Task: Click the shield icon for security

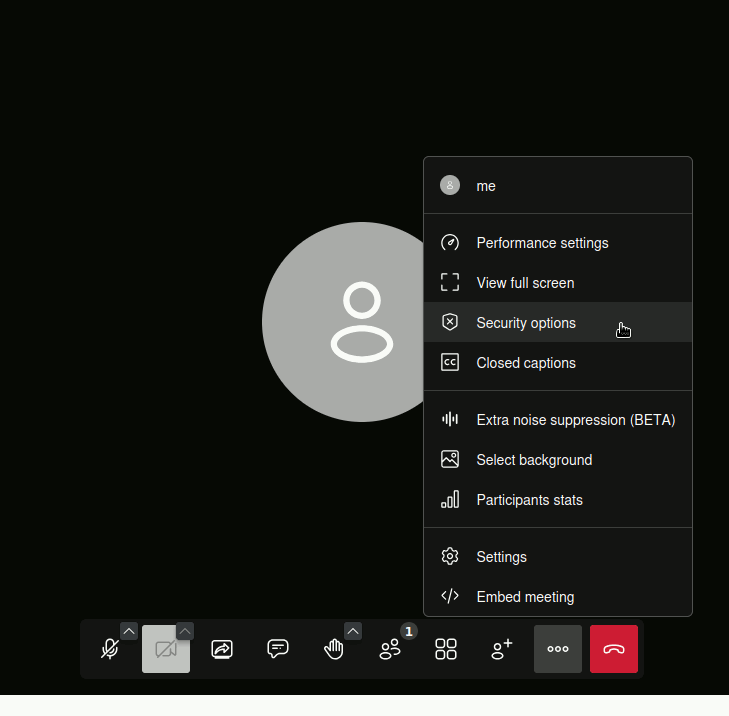Action: (x=450, y=322)
